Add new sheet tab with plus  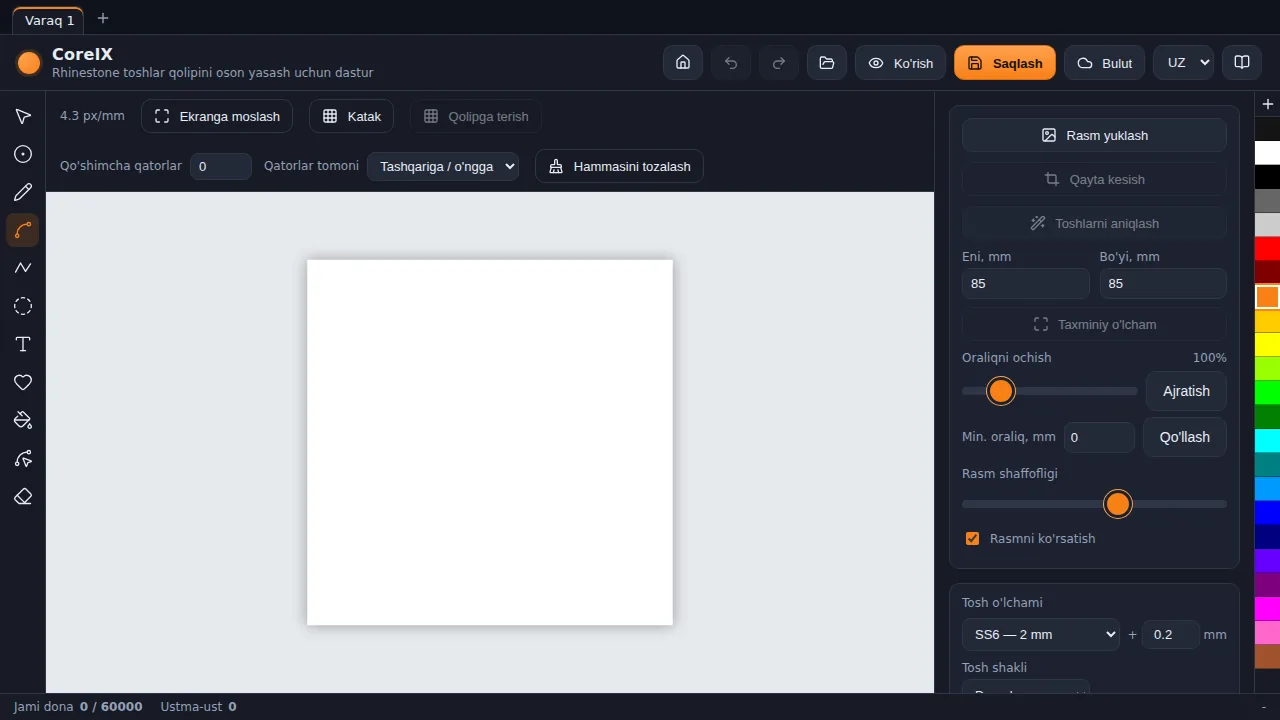(103, 18)
